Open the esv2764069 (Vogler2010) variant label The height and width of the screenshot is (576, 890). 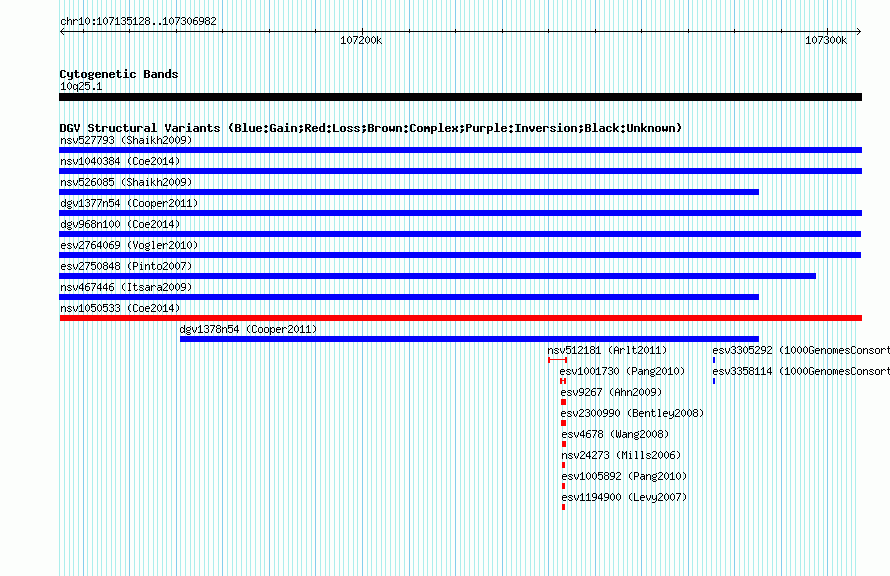[129, 245]
